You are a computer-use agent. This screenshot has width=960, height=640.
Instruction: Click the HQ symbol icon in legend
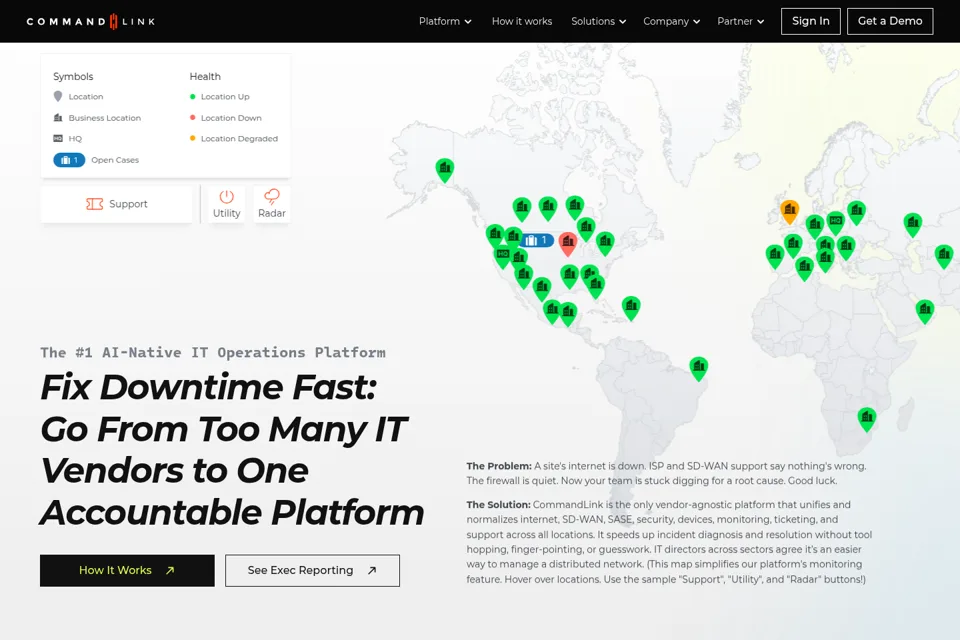tap(58, 138)
